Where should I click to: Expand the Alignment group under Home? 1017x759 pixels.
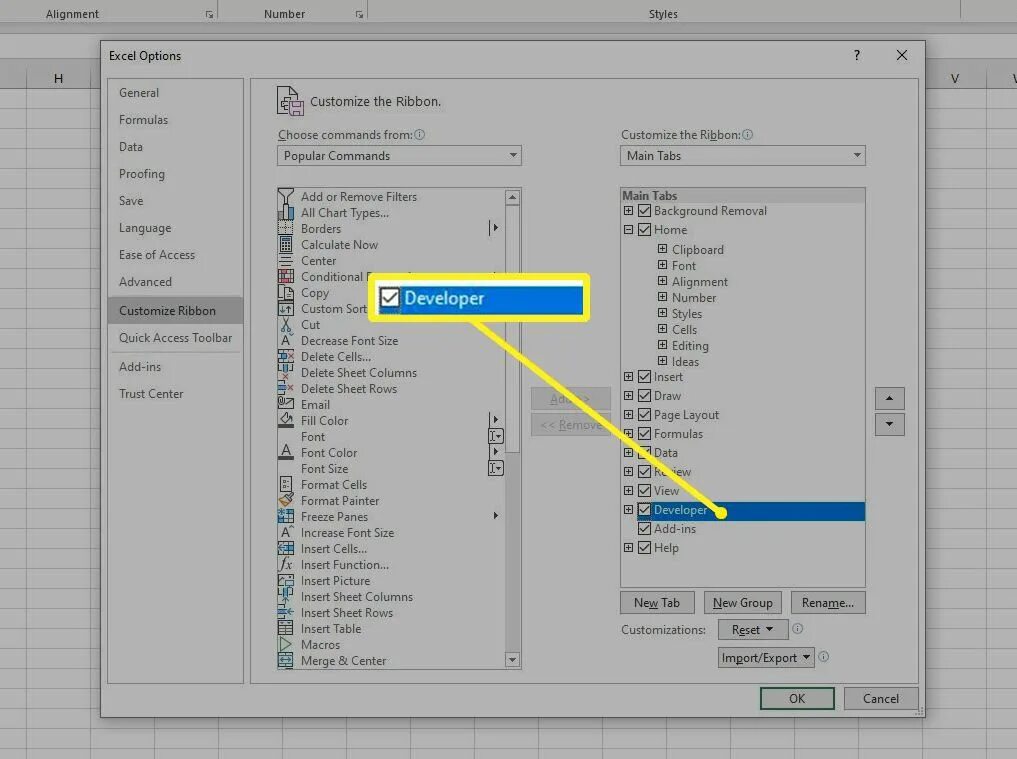(662, 281)
